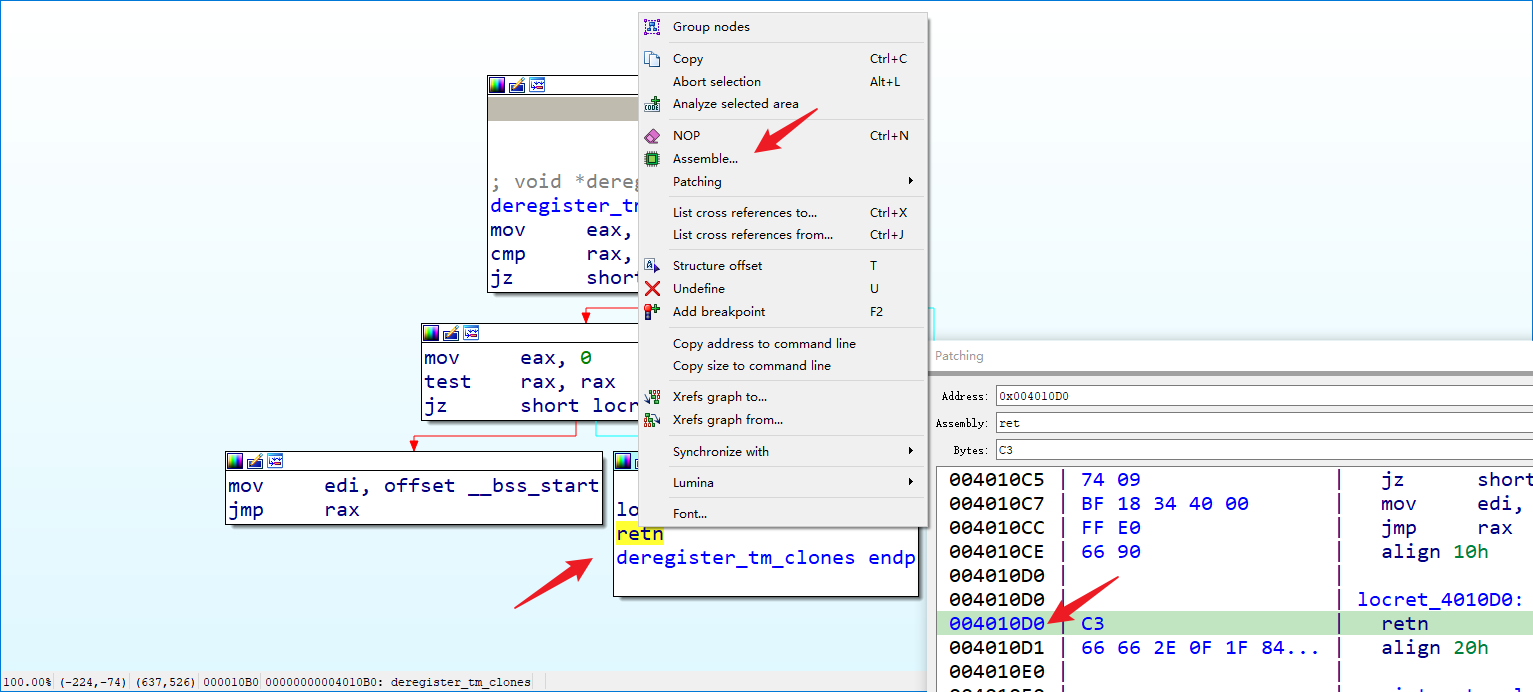
Task: Click the NOP eraser icon
Action: tap(652, 136)
